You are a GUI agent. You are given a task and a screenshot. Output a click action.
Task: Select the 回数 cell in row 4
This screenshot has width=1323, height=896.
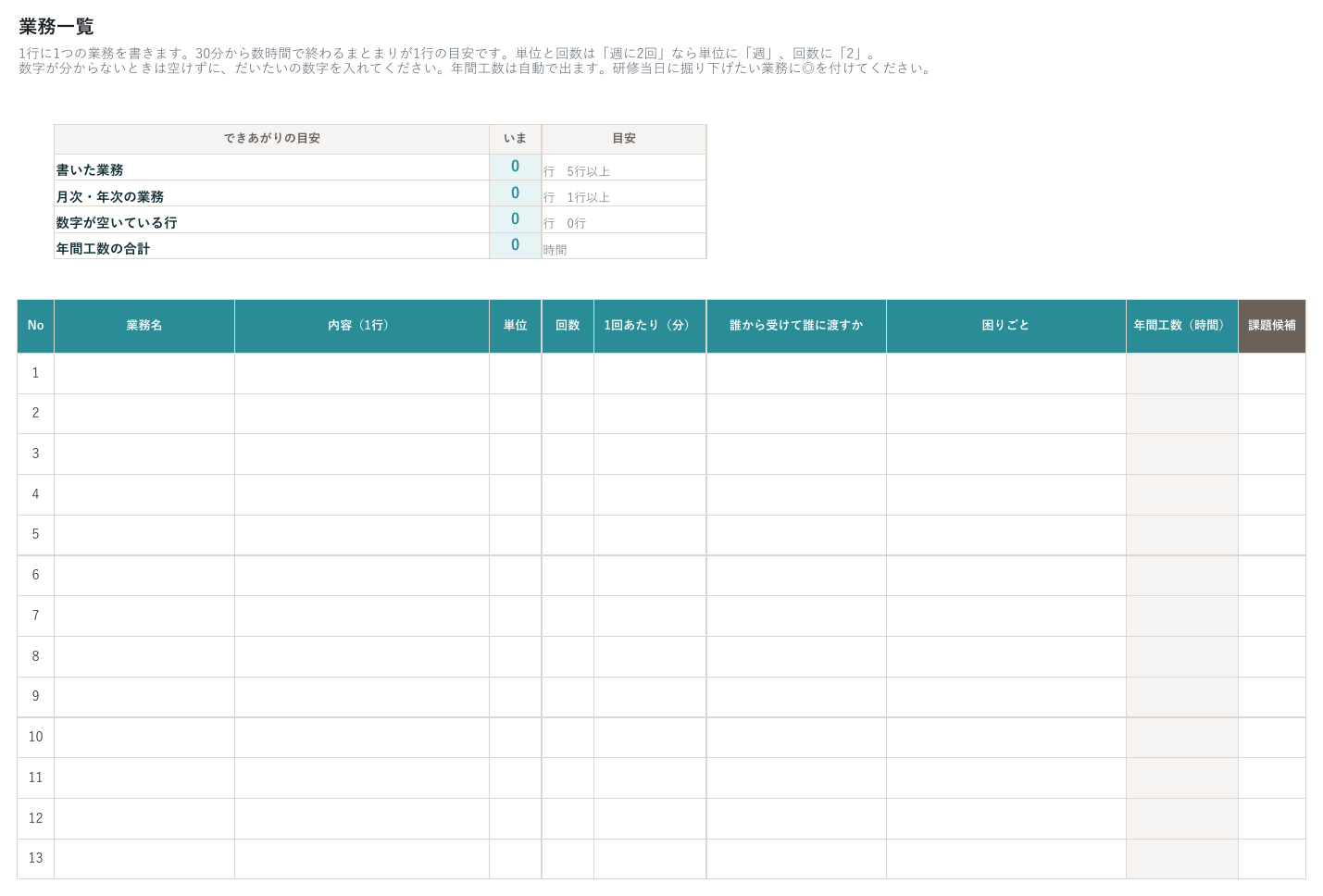(x=568, y=494)
